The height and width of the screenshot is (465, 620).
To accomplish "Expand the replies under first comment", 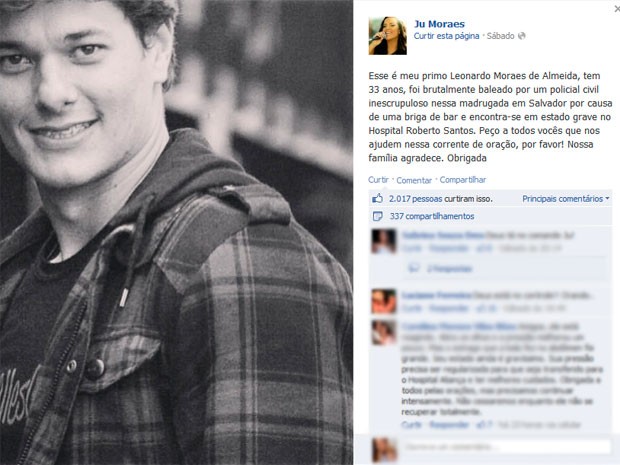I will 450,269.
